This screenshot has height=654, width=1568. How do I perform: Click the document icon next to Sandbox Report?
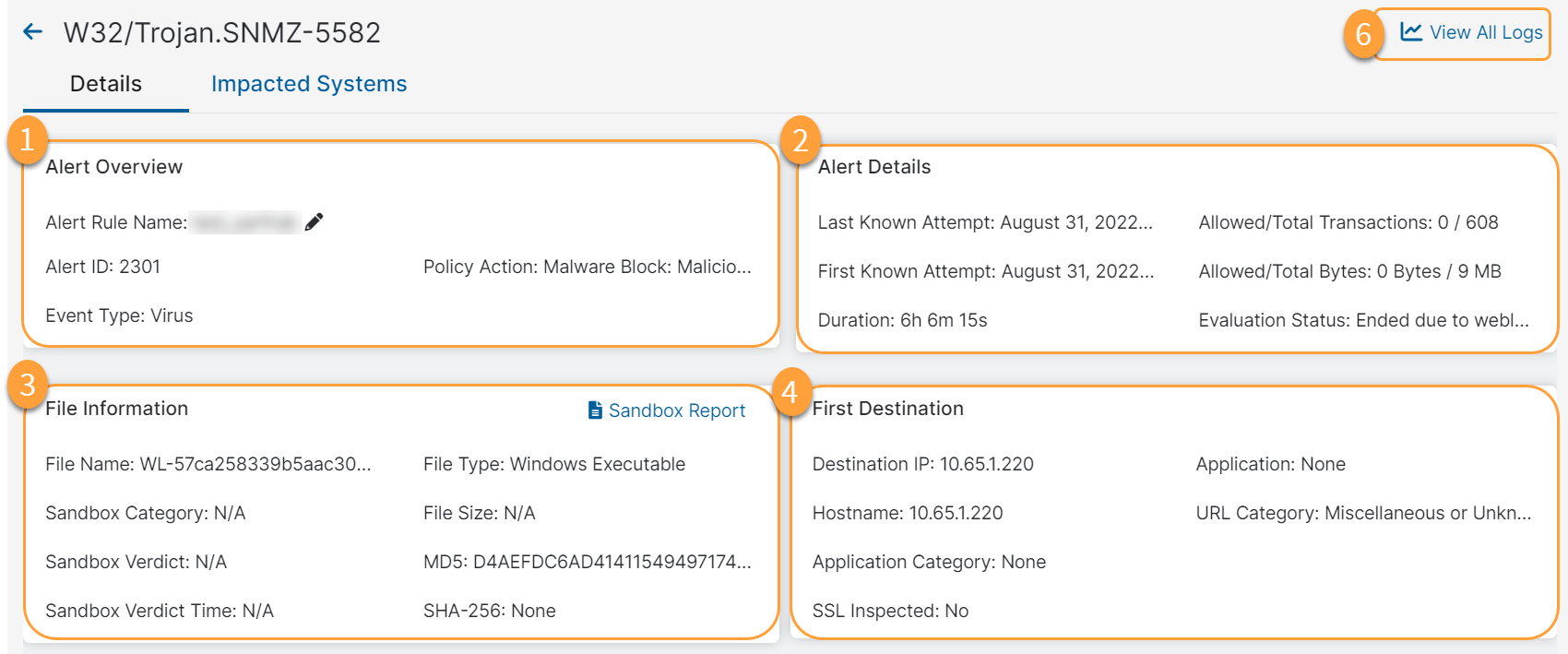594,410
